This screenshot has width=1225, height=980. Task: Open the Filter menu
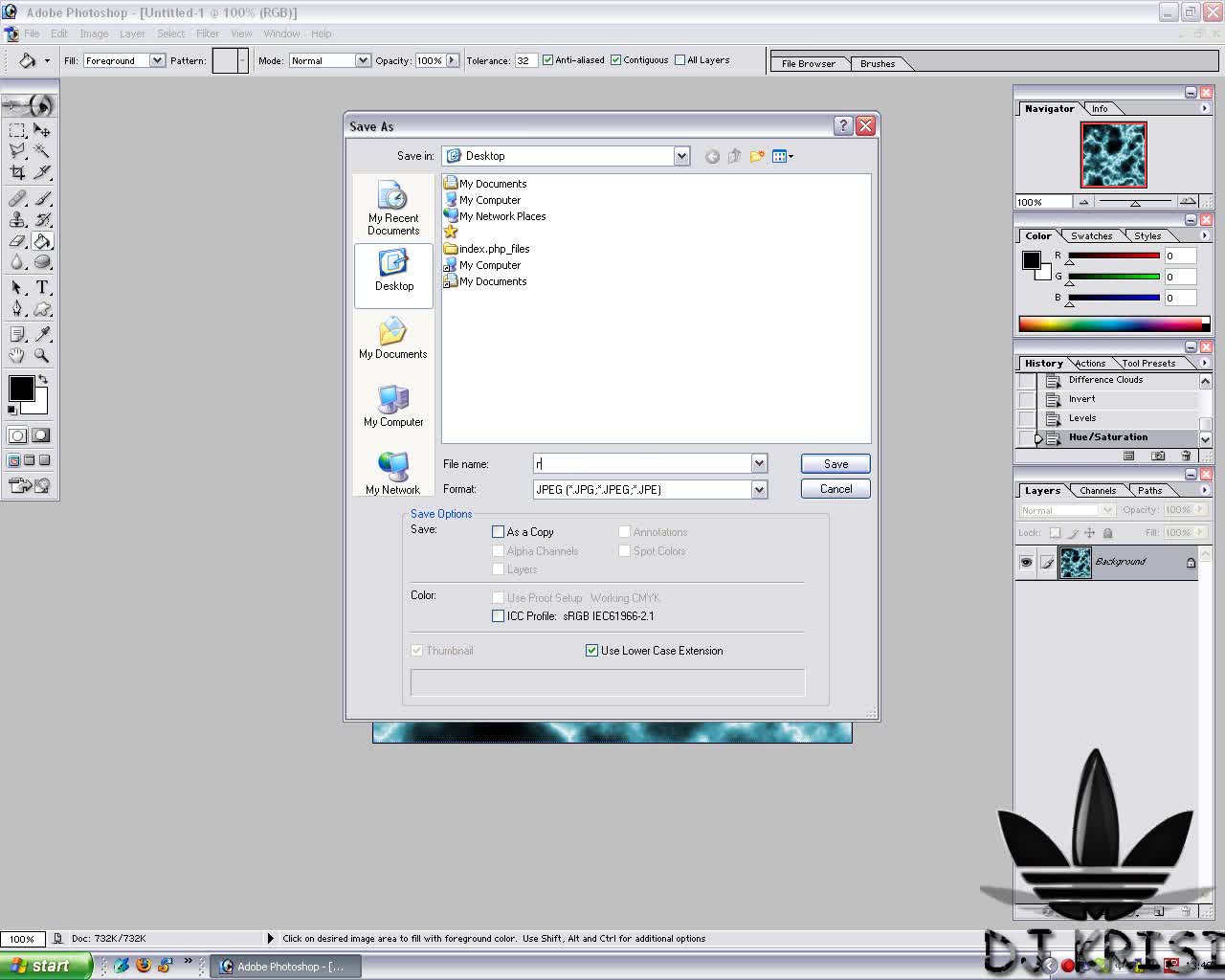point(208,33)
